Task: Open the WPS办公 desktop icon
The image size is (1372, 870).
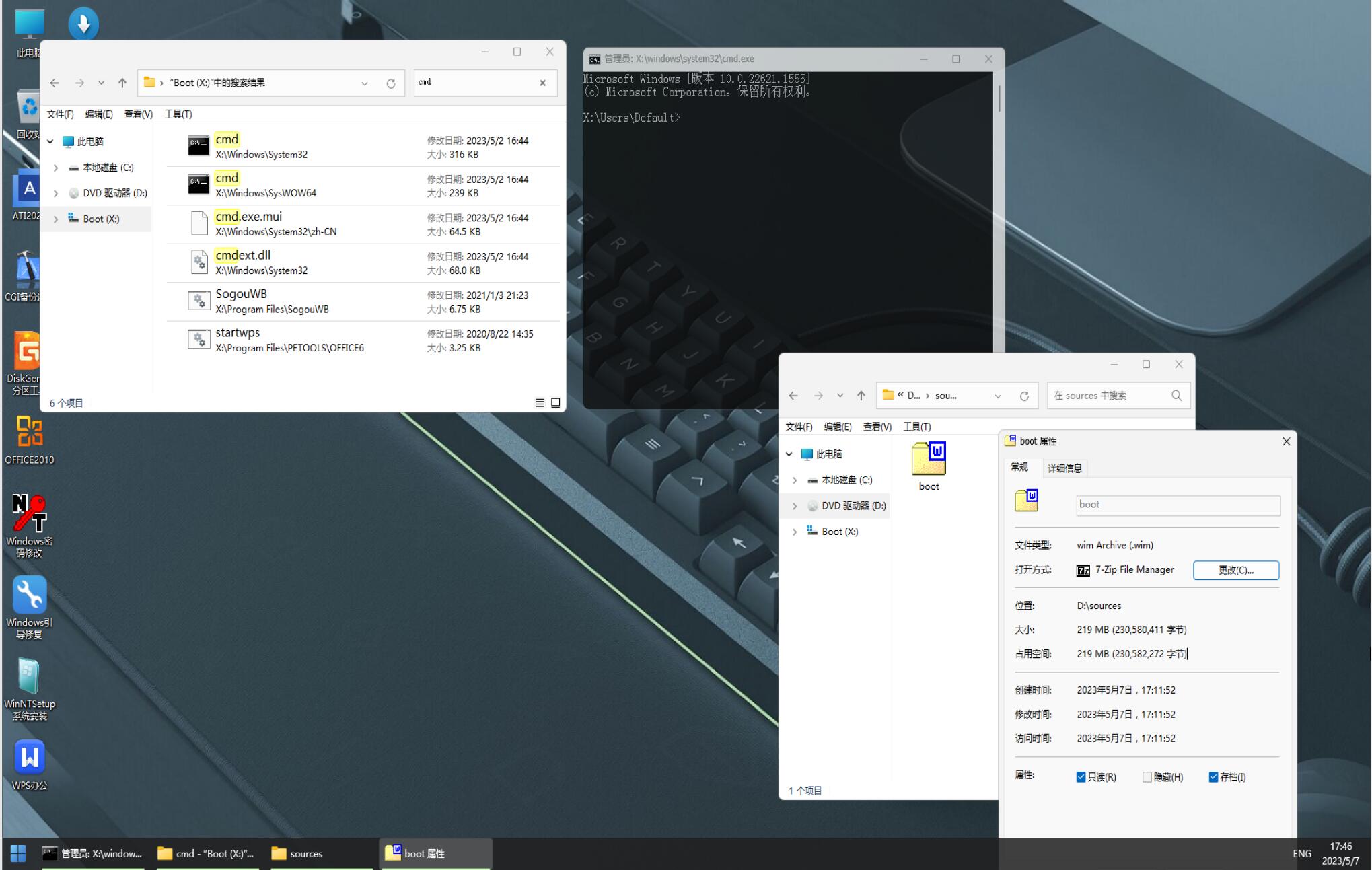Action: tap(29, 764)
